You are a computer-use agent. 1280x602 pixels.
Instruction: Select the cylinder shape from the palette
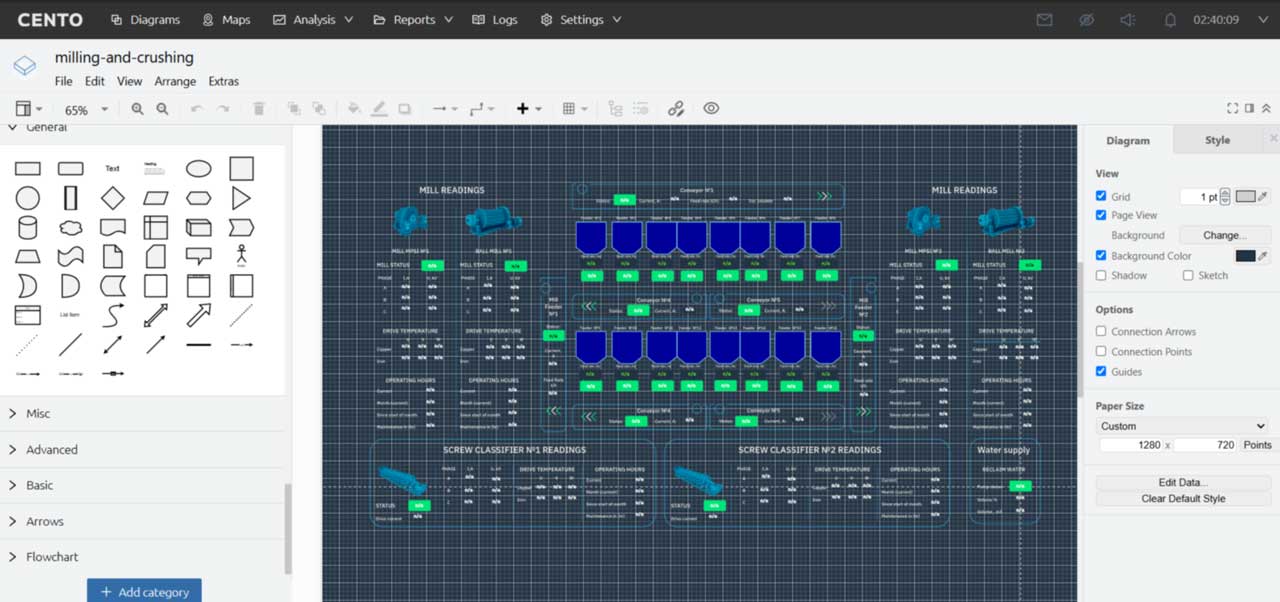[x=28, y=227]
